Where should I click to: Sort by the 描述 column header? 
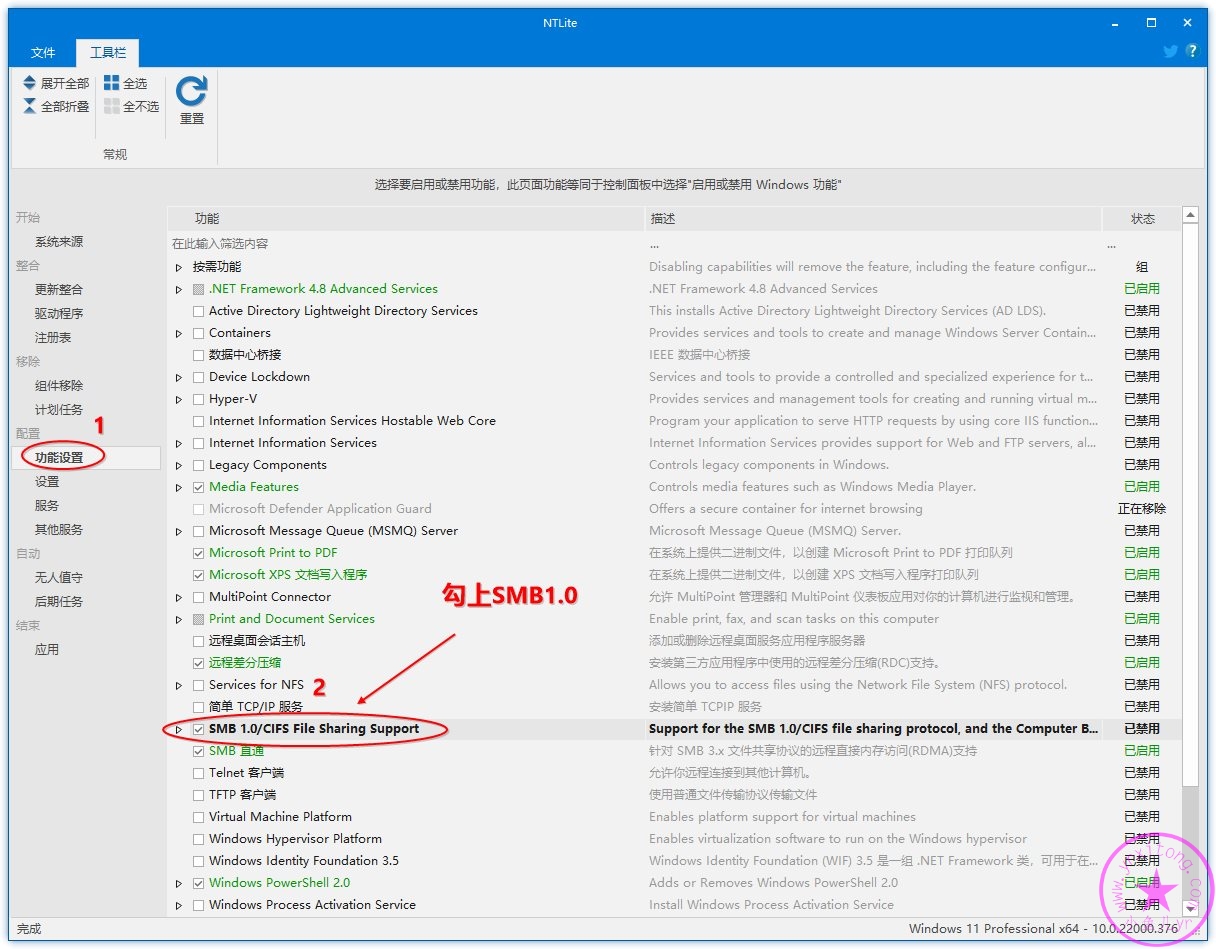click(x=874, y=218)
